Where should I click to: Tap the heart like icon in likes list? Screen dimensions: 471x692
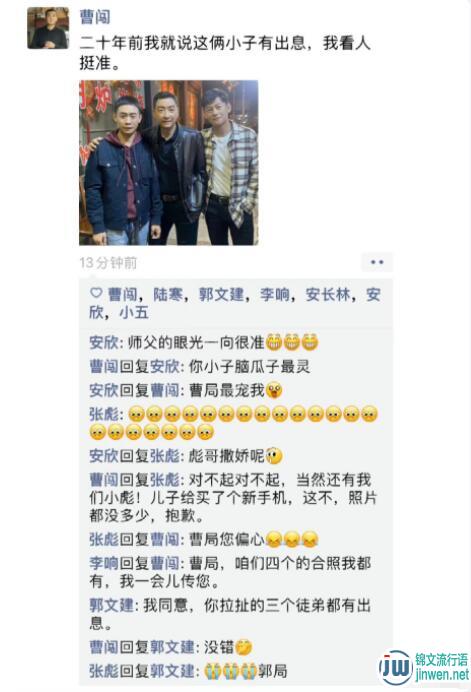pyautogui.click(x=96, y=293)
